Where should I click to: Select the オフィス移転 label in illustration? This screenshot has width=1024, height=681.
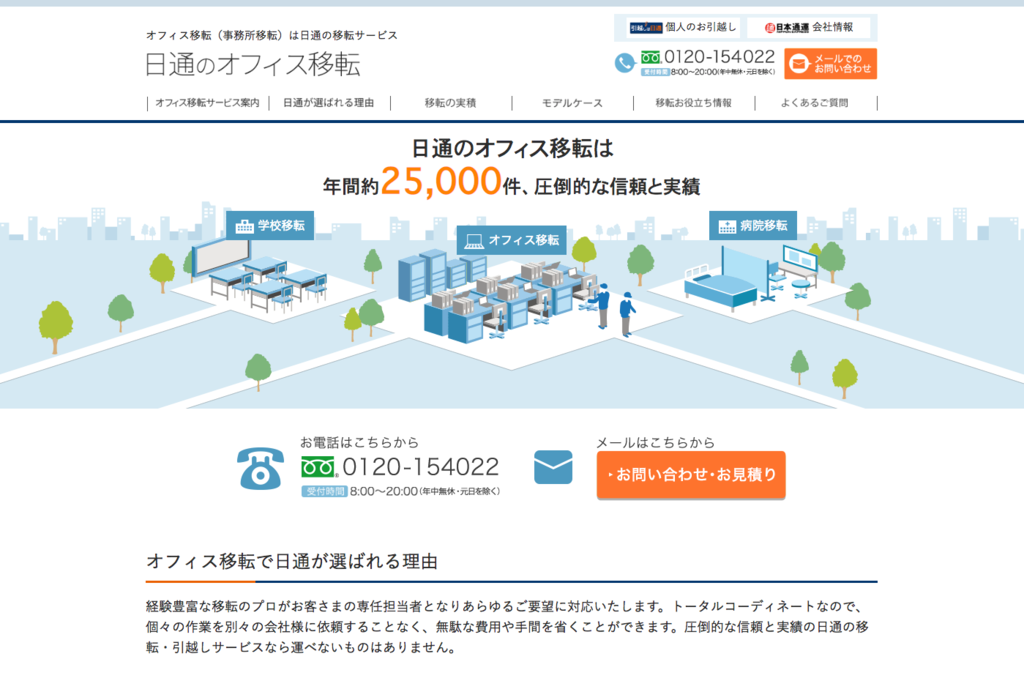[x=511, y=240]
